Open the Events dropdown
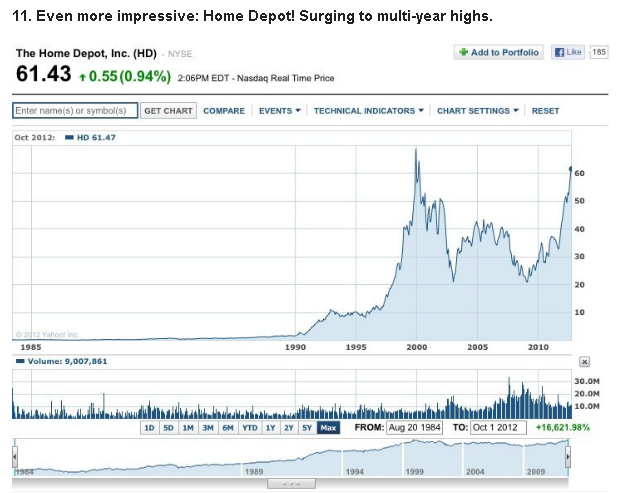This screenshot has width=624, height=493. click(279, 111)
